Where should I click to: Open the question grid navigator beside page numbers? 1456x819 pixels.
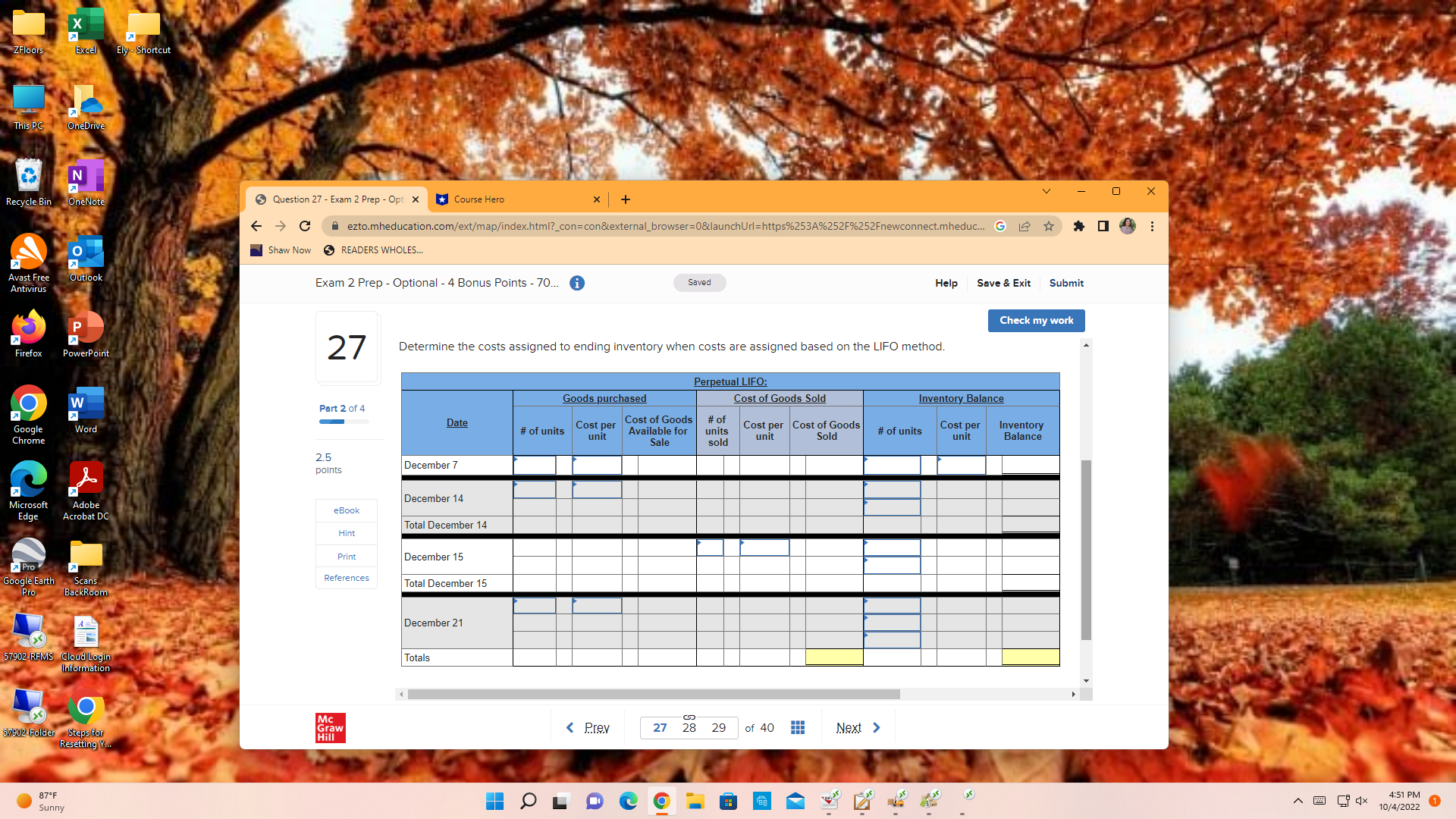coord(797,727)
